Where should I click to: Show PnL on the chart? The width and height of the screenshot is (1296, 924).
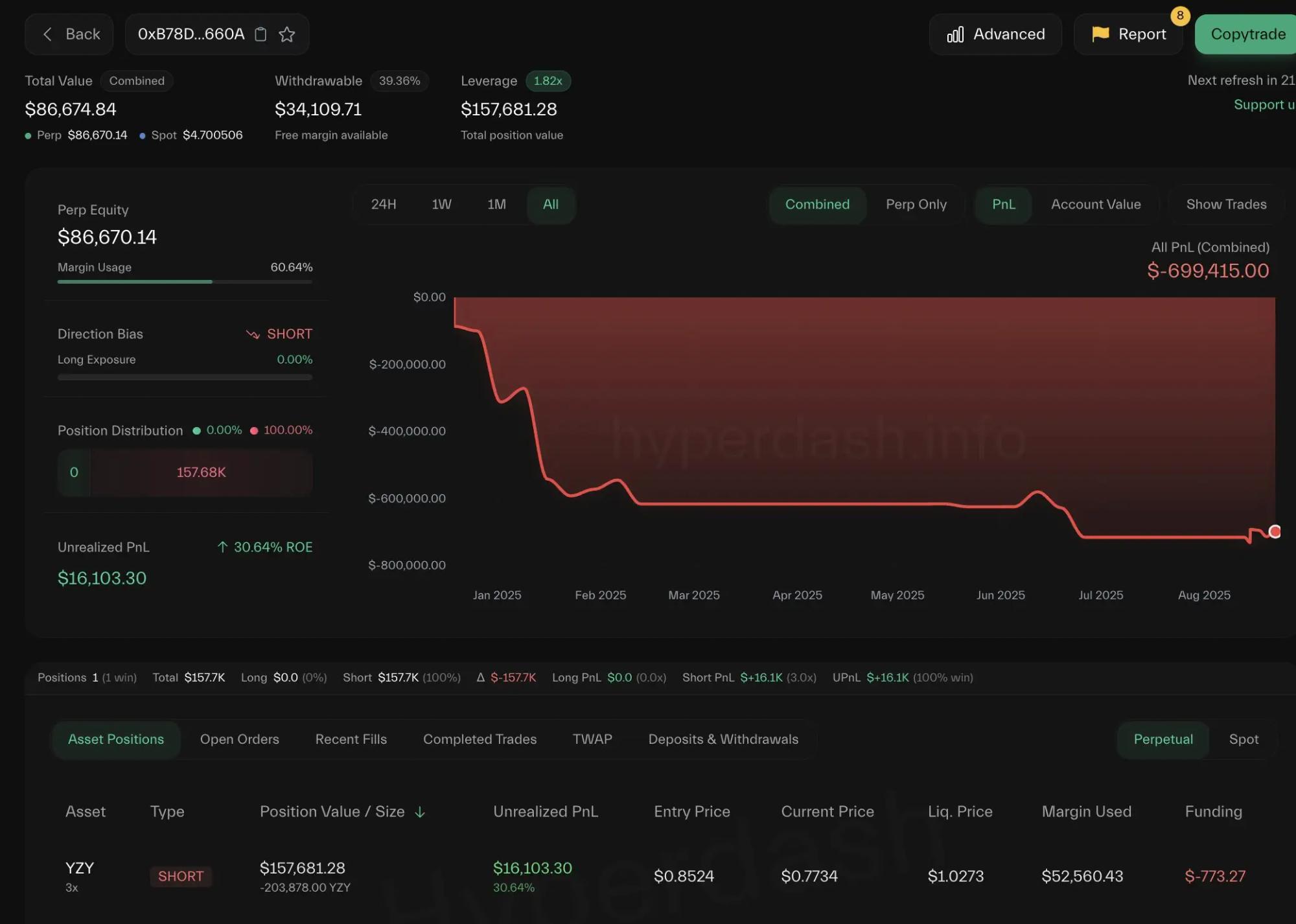click(x=1004, y=205)
